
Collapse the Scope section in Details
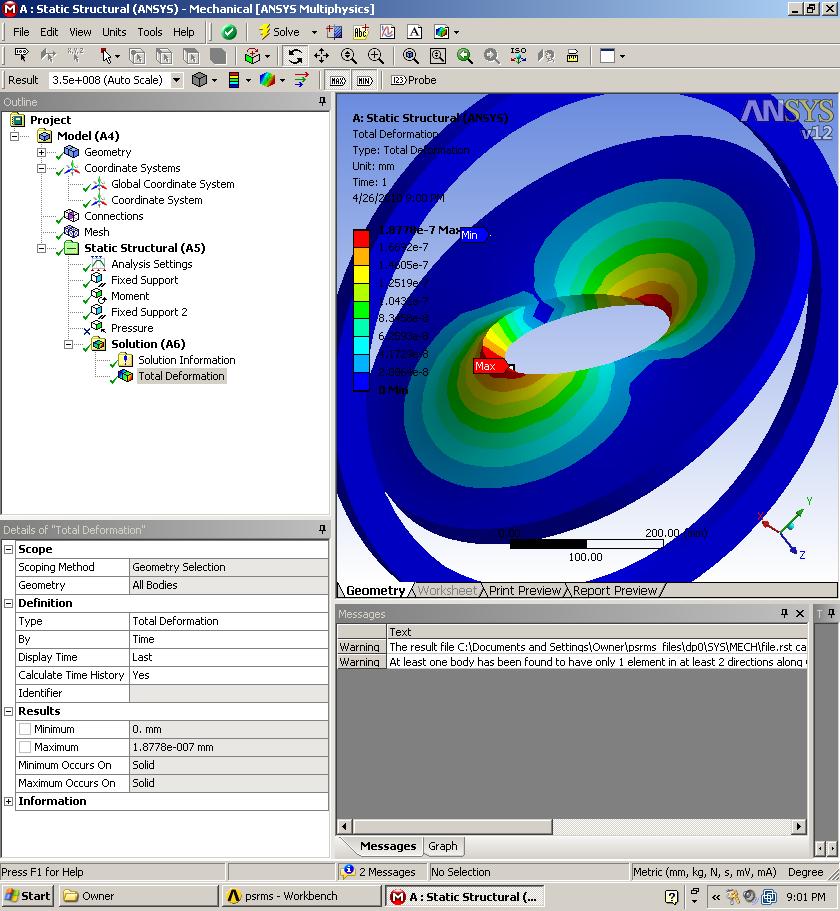[x=9, y=549]
